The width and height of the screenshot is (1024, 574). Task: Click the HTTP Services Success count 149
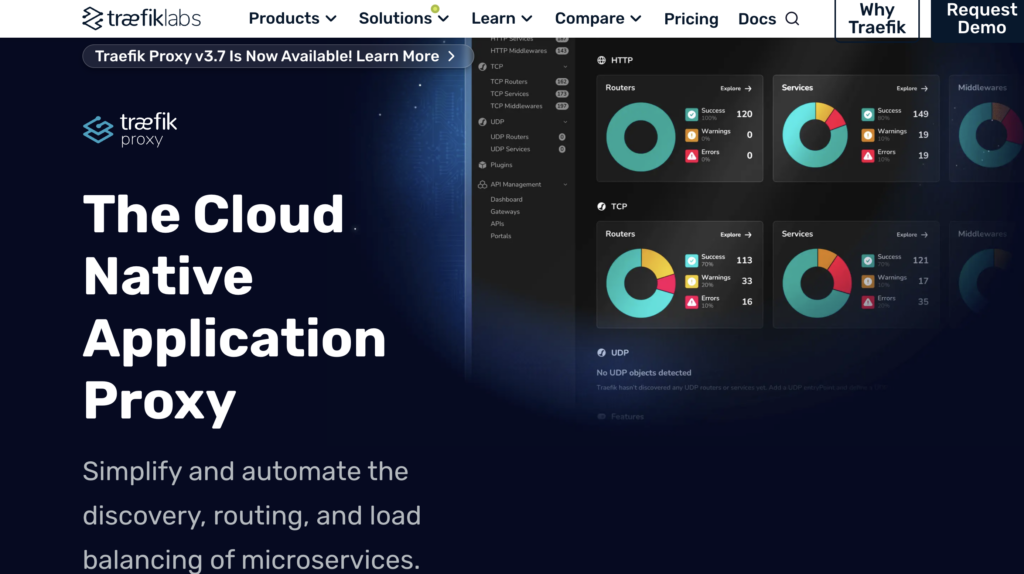click(920, 114)
